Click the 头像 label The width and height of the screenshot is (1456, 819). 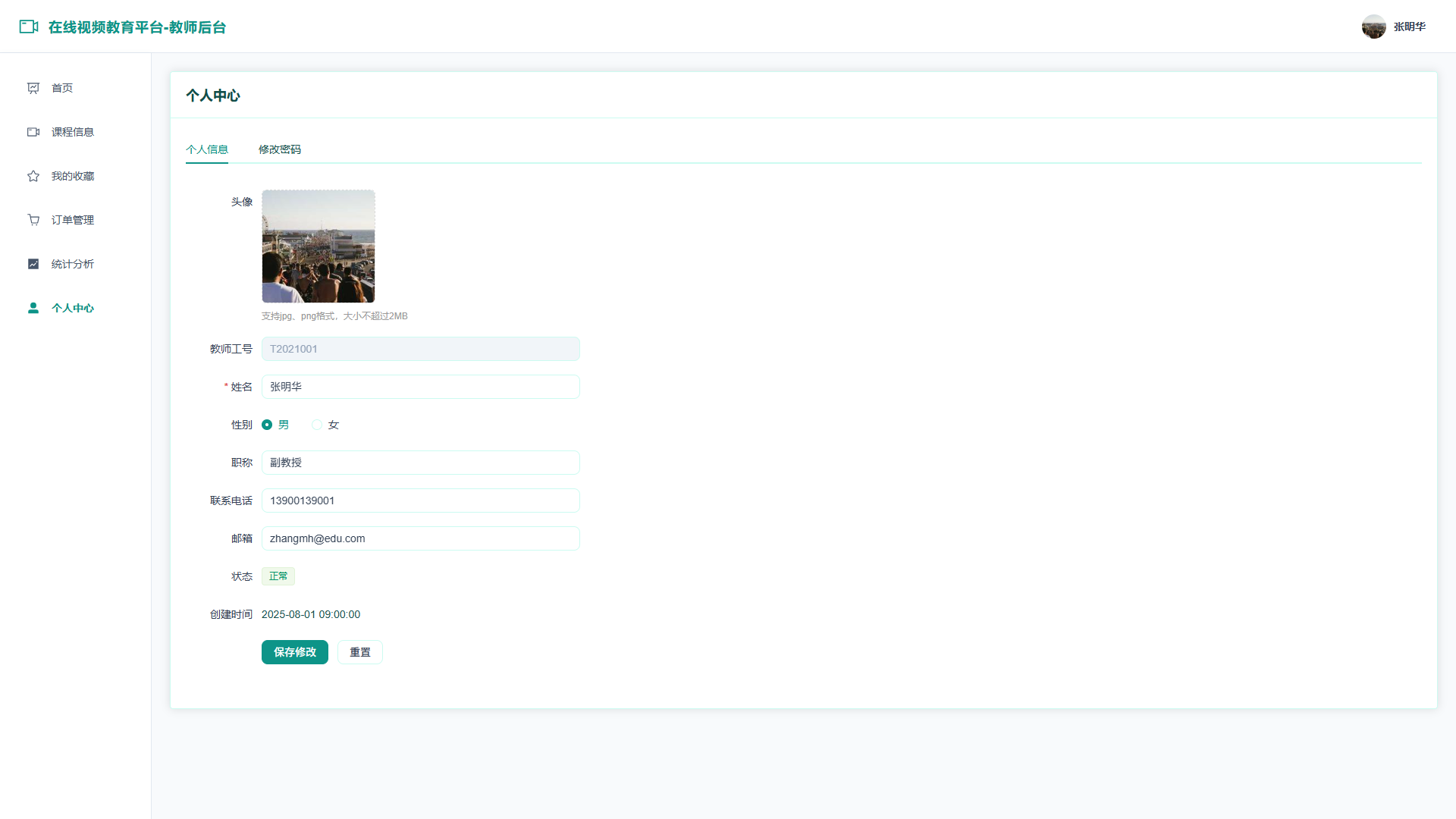[242, 202]
